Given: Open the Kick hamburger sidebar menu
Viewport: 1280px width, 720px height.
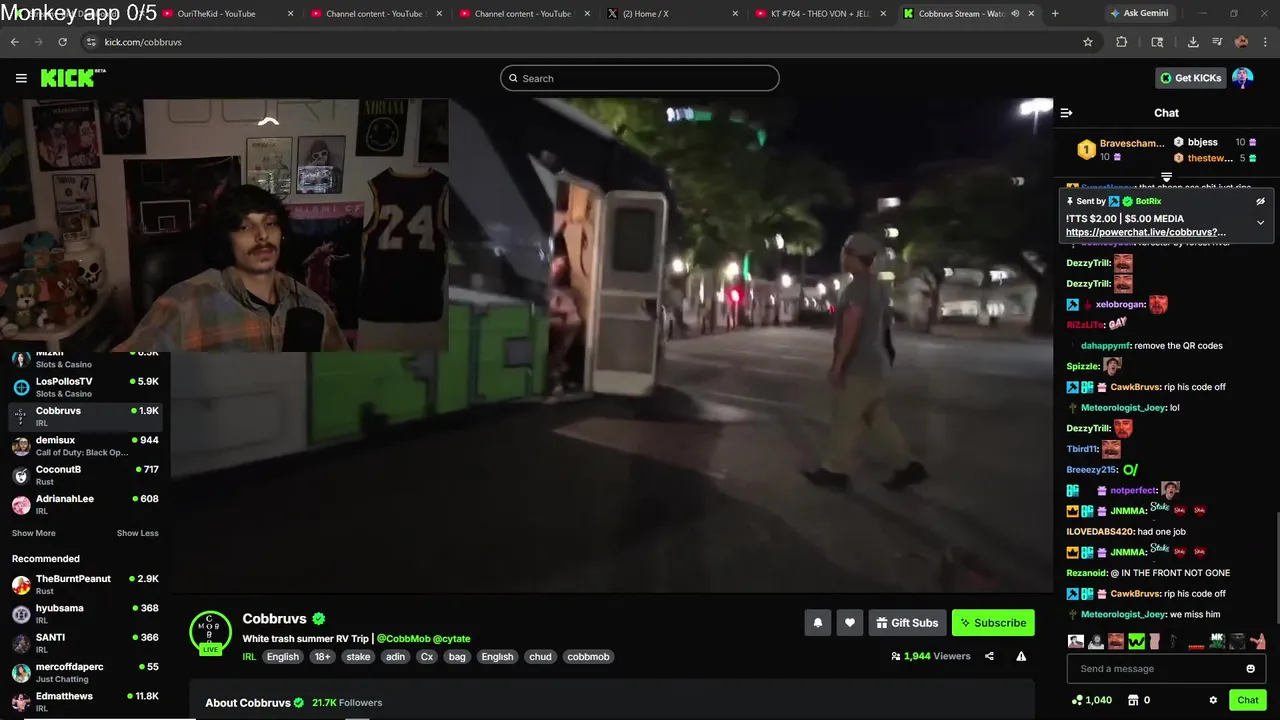Looking at the screenshot, I should click(21, 78).
